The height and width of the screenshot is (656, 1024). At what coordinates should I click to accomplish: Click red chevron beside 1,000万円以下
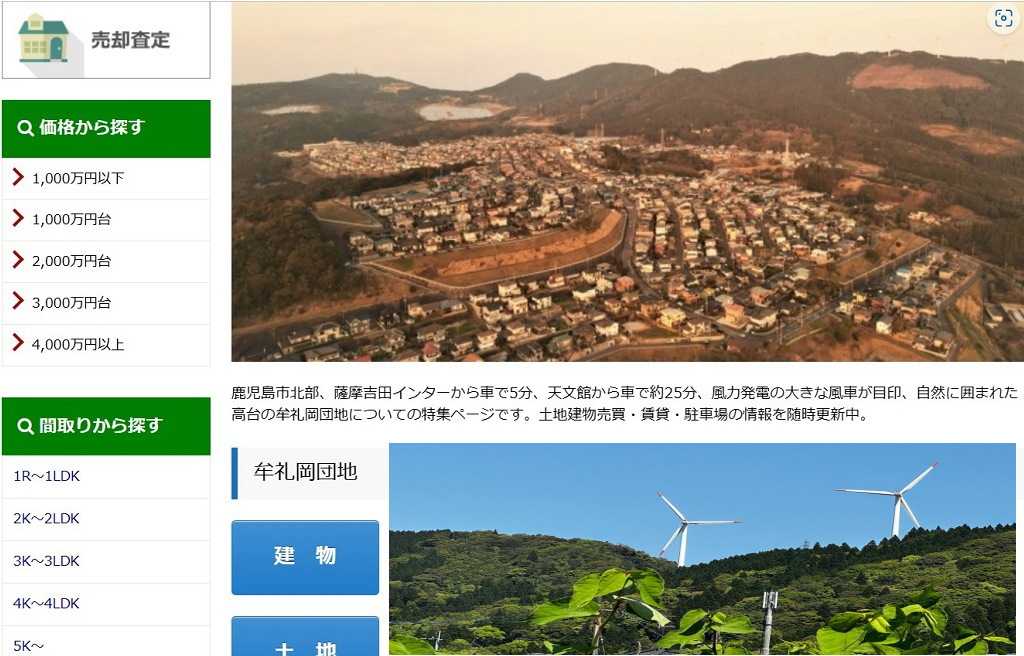18,177
